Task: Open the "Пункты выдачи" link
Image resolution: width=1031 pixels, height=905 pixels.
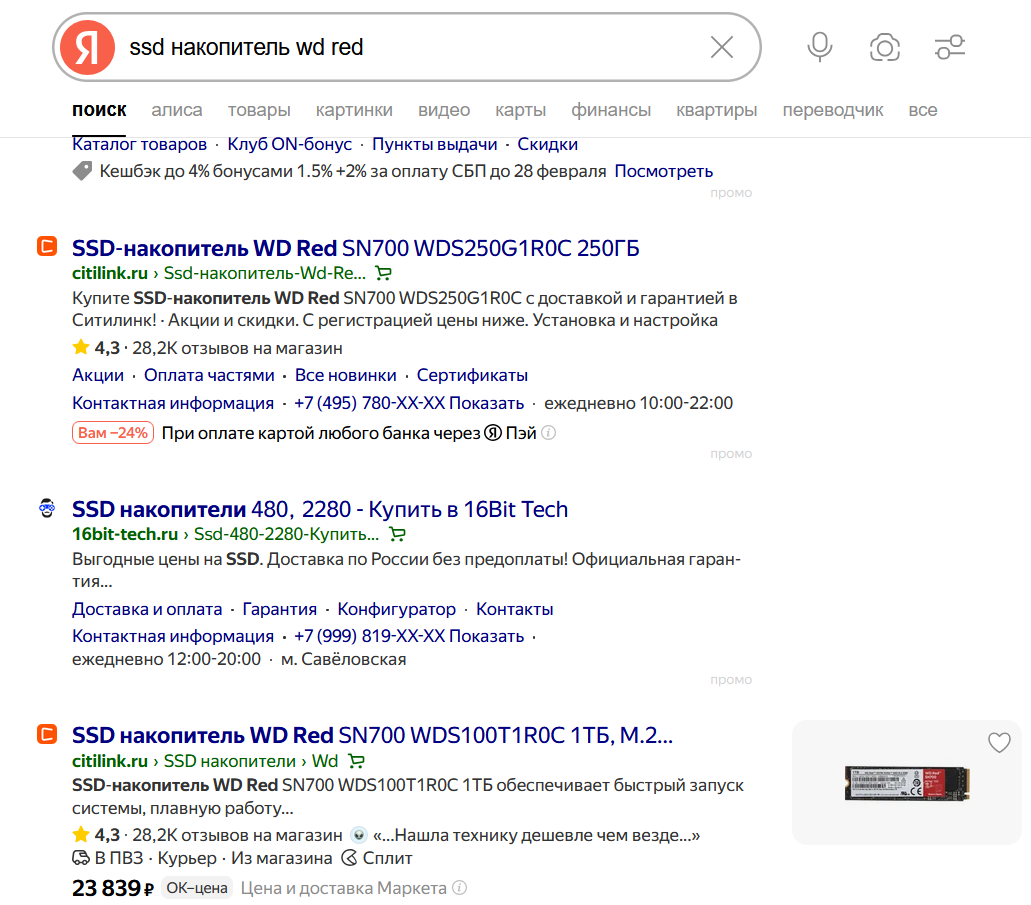Action: [435, 144]
